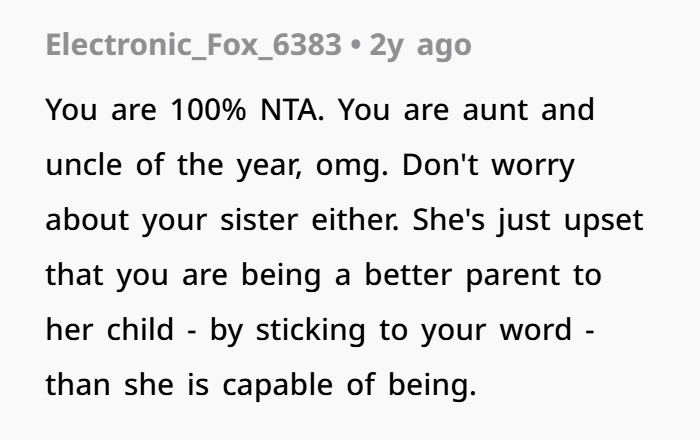
Task: Click the "100%" text in the comment
Action: point(208,109)
